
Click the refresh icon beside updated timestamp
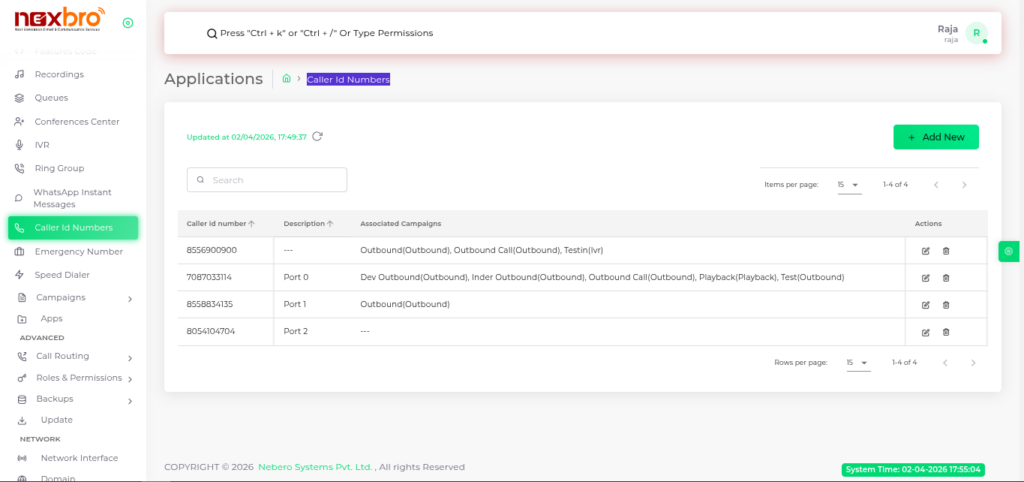317,137
